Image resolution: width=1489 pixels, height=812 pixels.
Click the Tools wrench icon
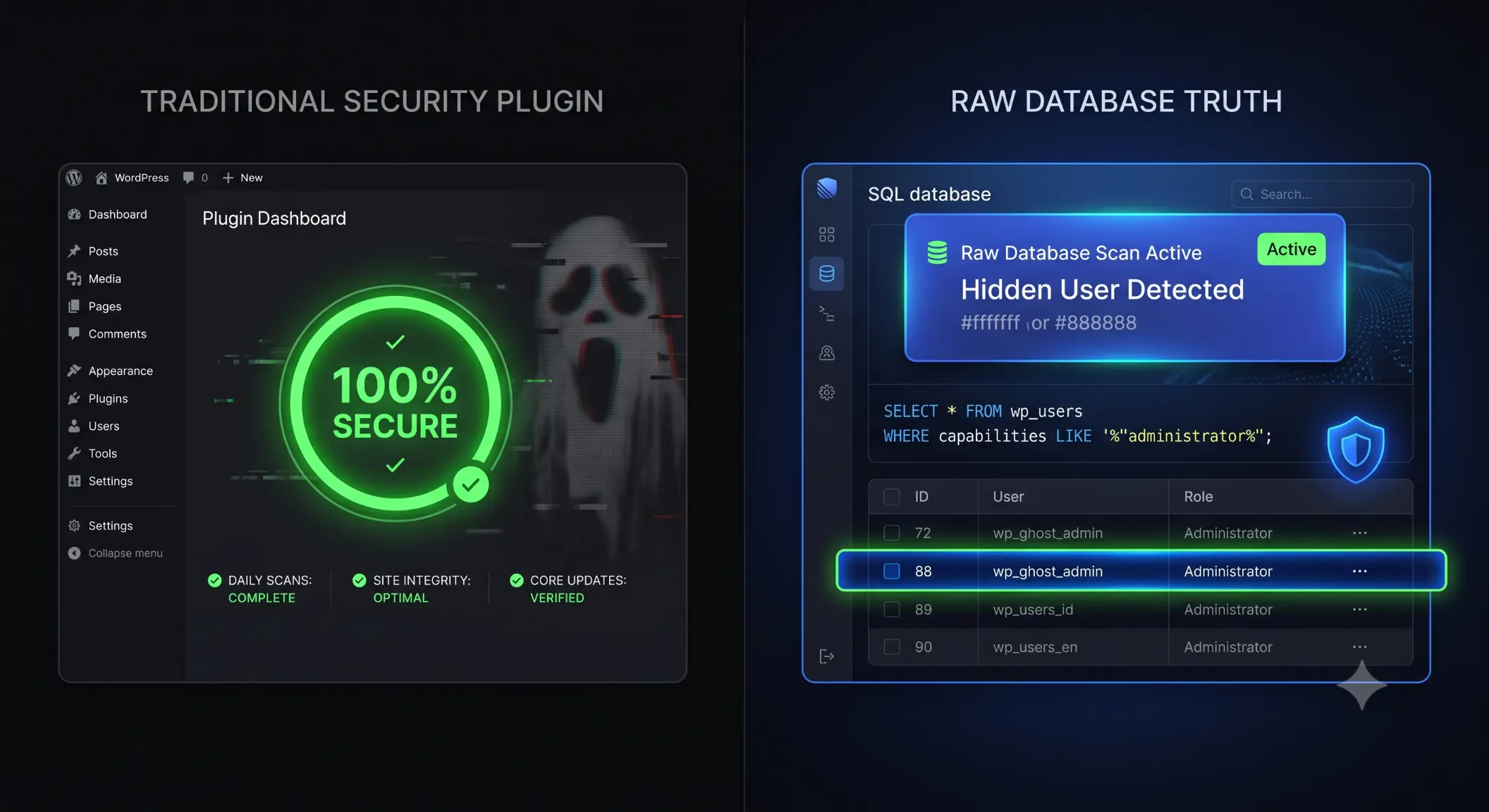[74, 453]
